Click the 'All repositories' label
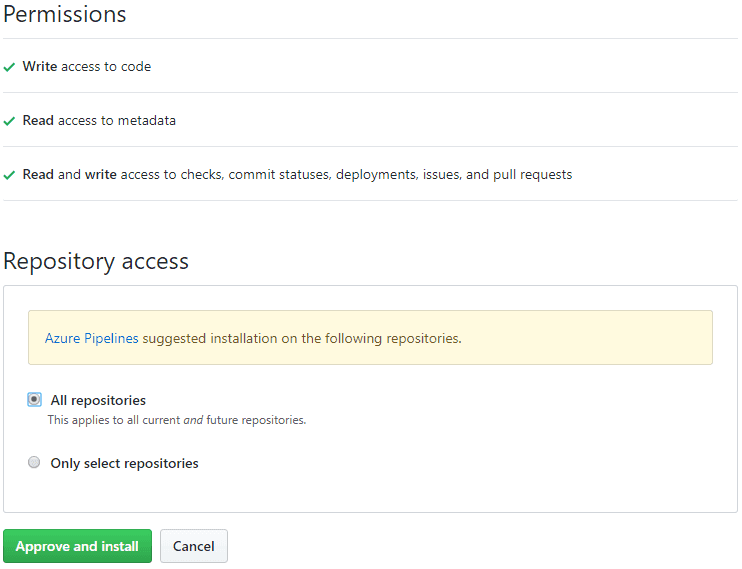This screenshot has height=569, width=742. (x=98, y=400)
